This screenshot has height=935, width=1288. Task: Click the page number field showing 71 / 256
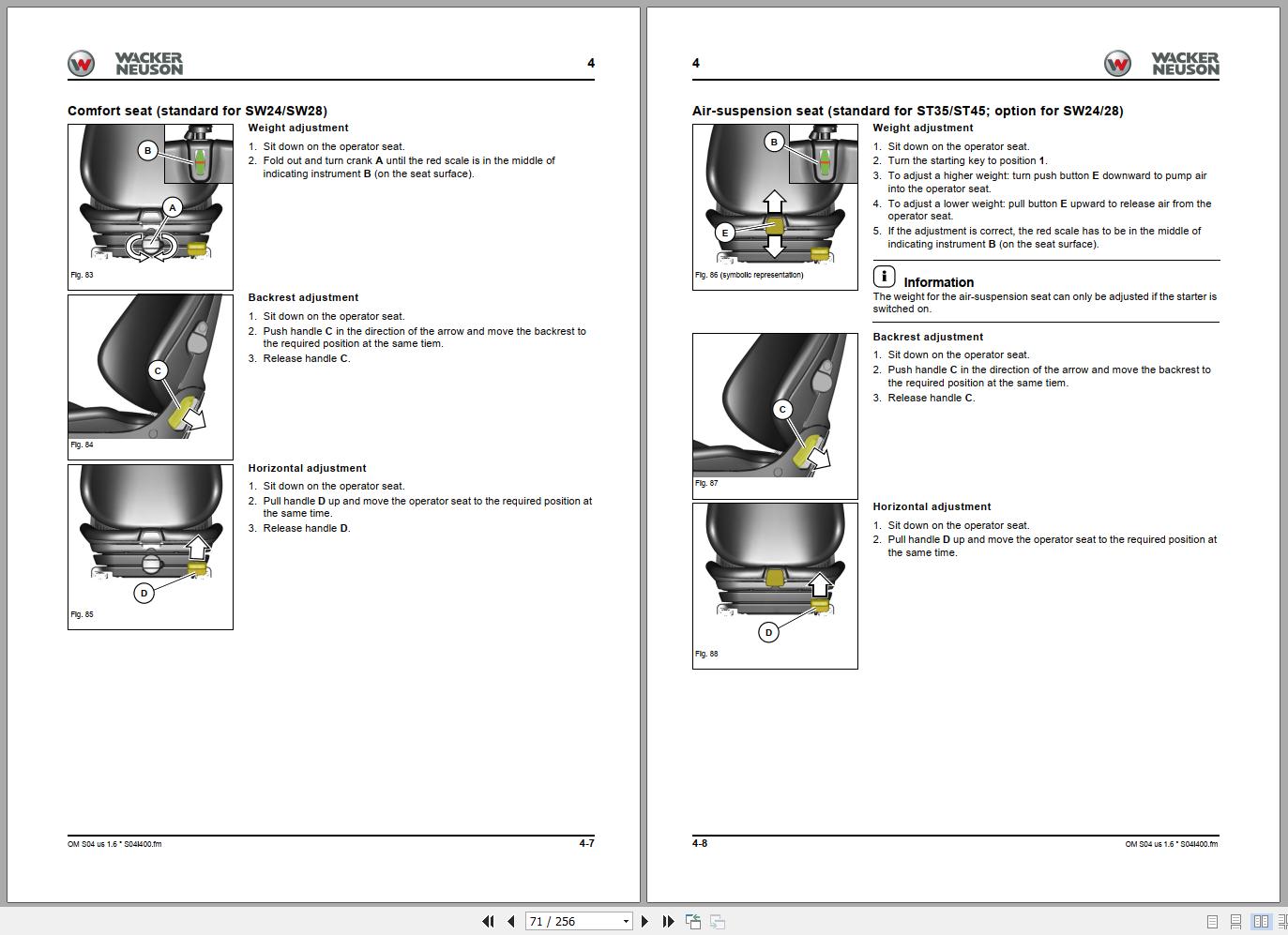pyautogui.click(x=572, y=922)
